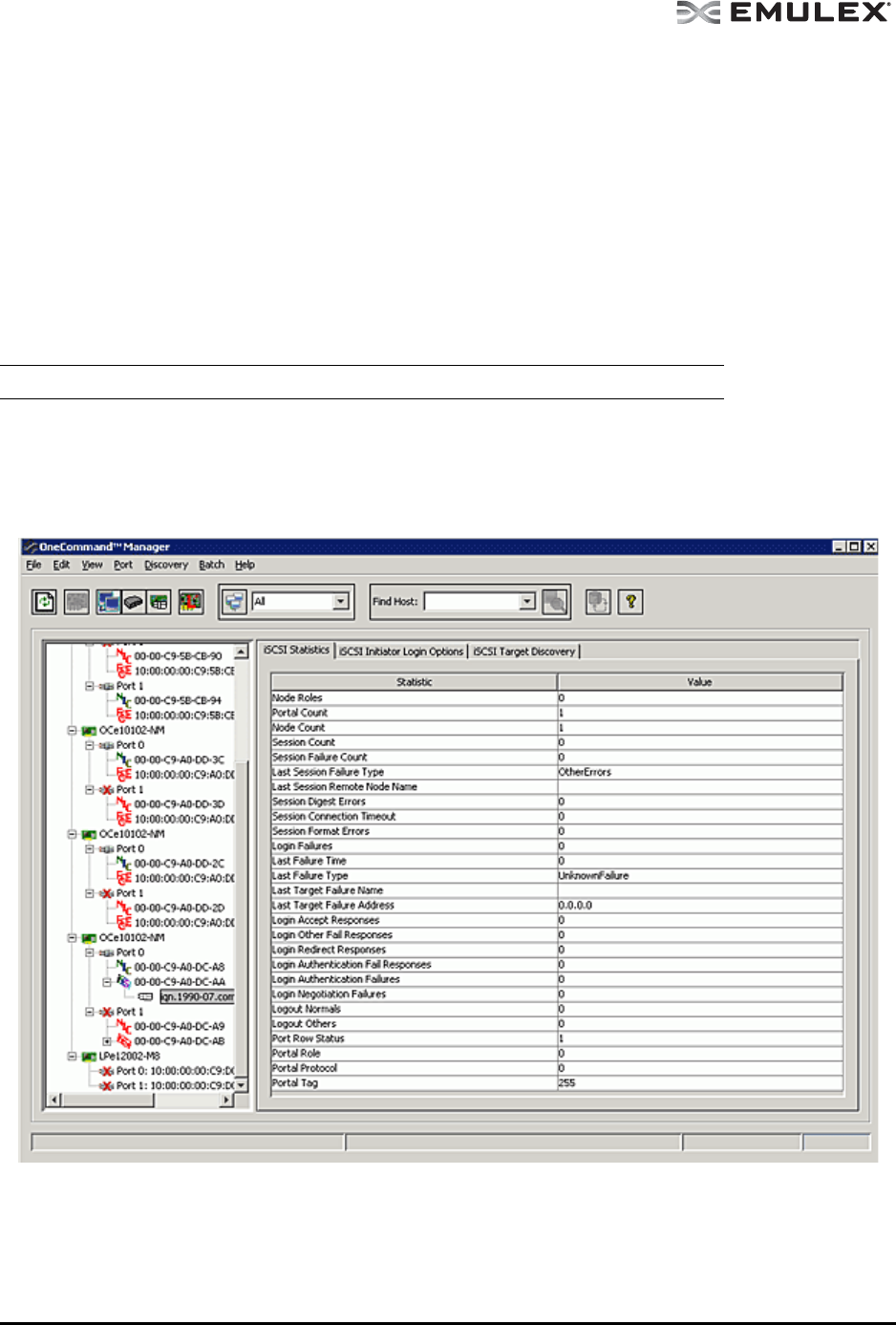Open the Find Host dropdown arrow
This screenshot has width=896, height=1325.
pos(527,602)
